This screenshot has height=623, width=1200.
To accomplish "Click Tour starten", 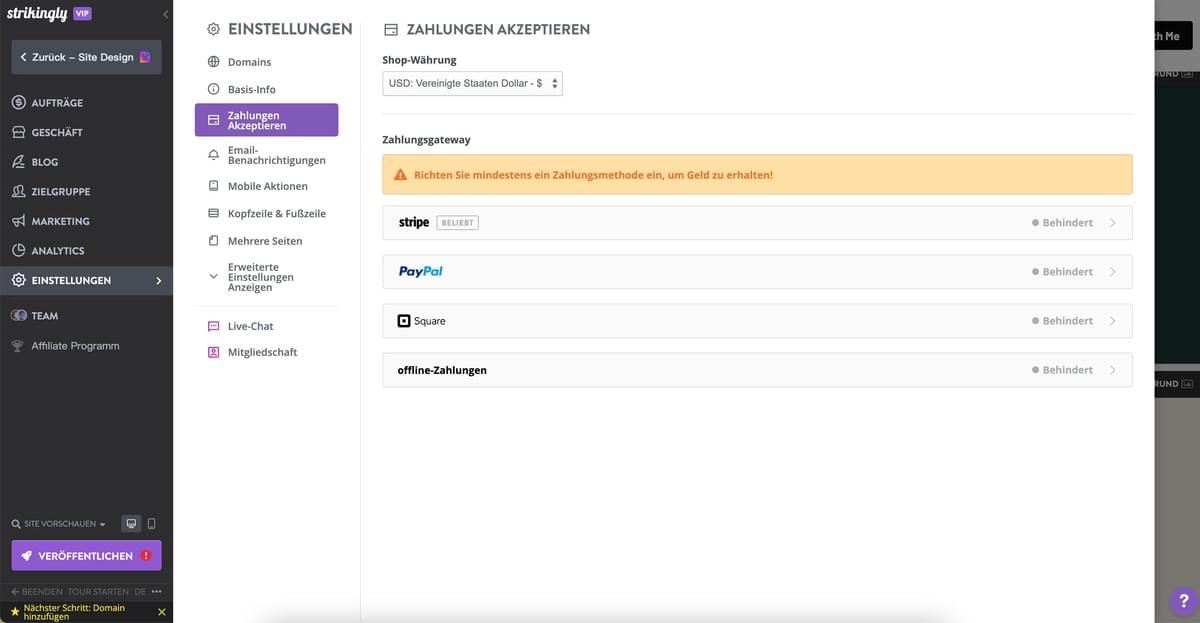I will (x=97, y=591).
